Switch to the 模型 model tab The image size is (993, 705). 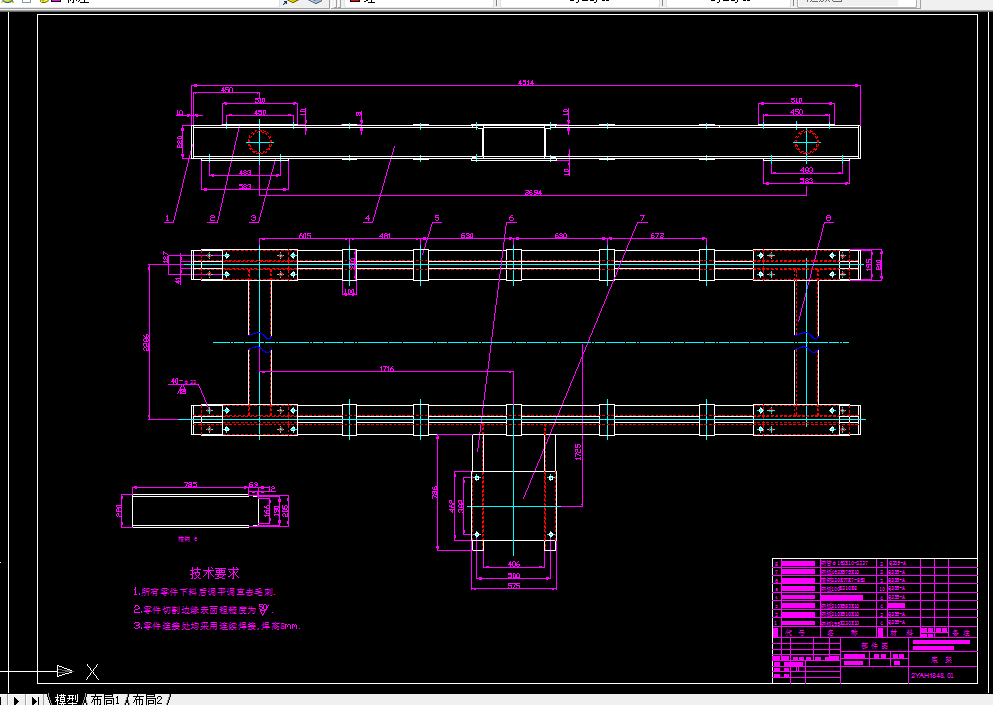[66, 699]
